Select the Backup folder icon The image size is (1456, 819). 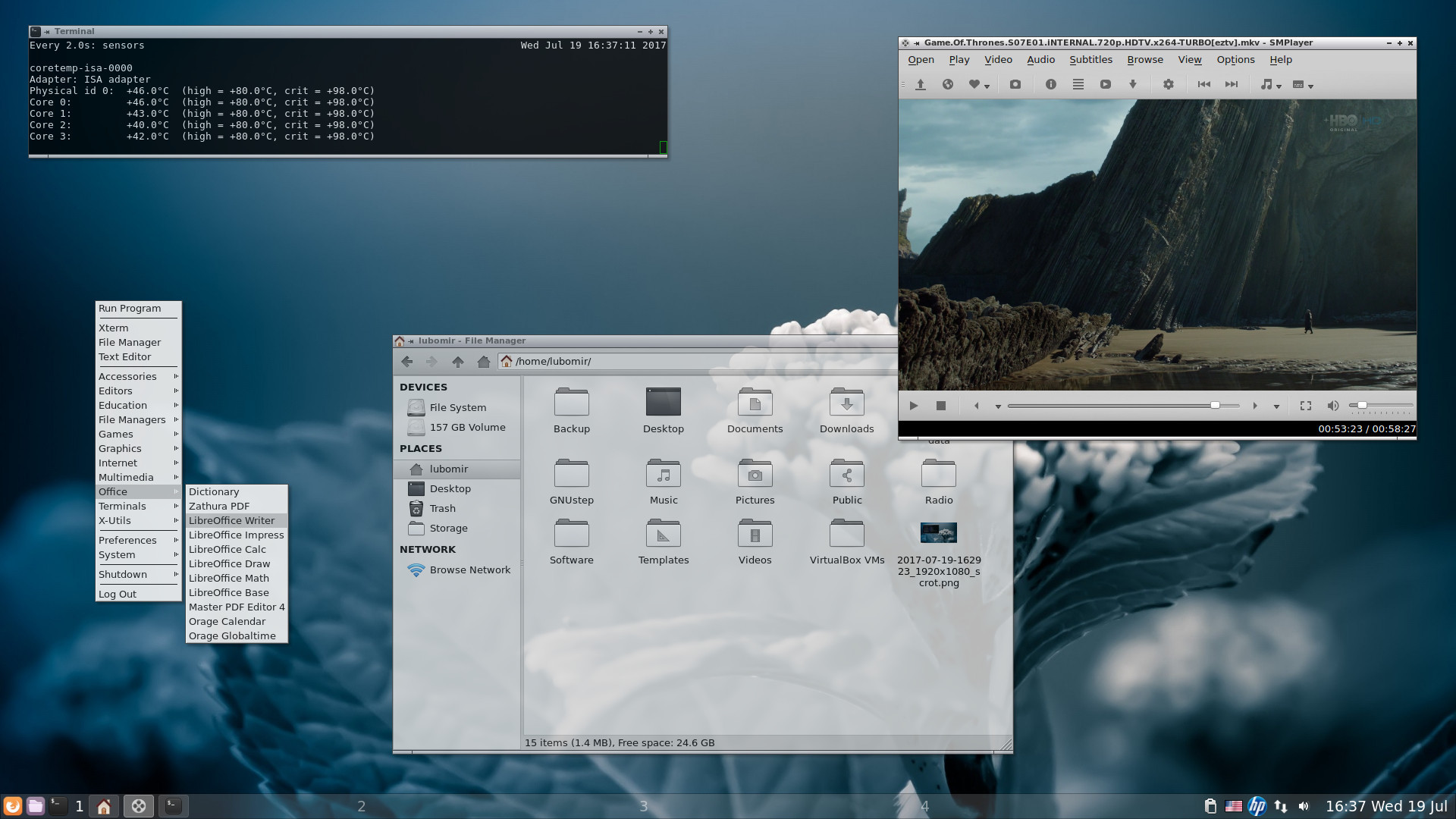pos(571,402)
